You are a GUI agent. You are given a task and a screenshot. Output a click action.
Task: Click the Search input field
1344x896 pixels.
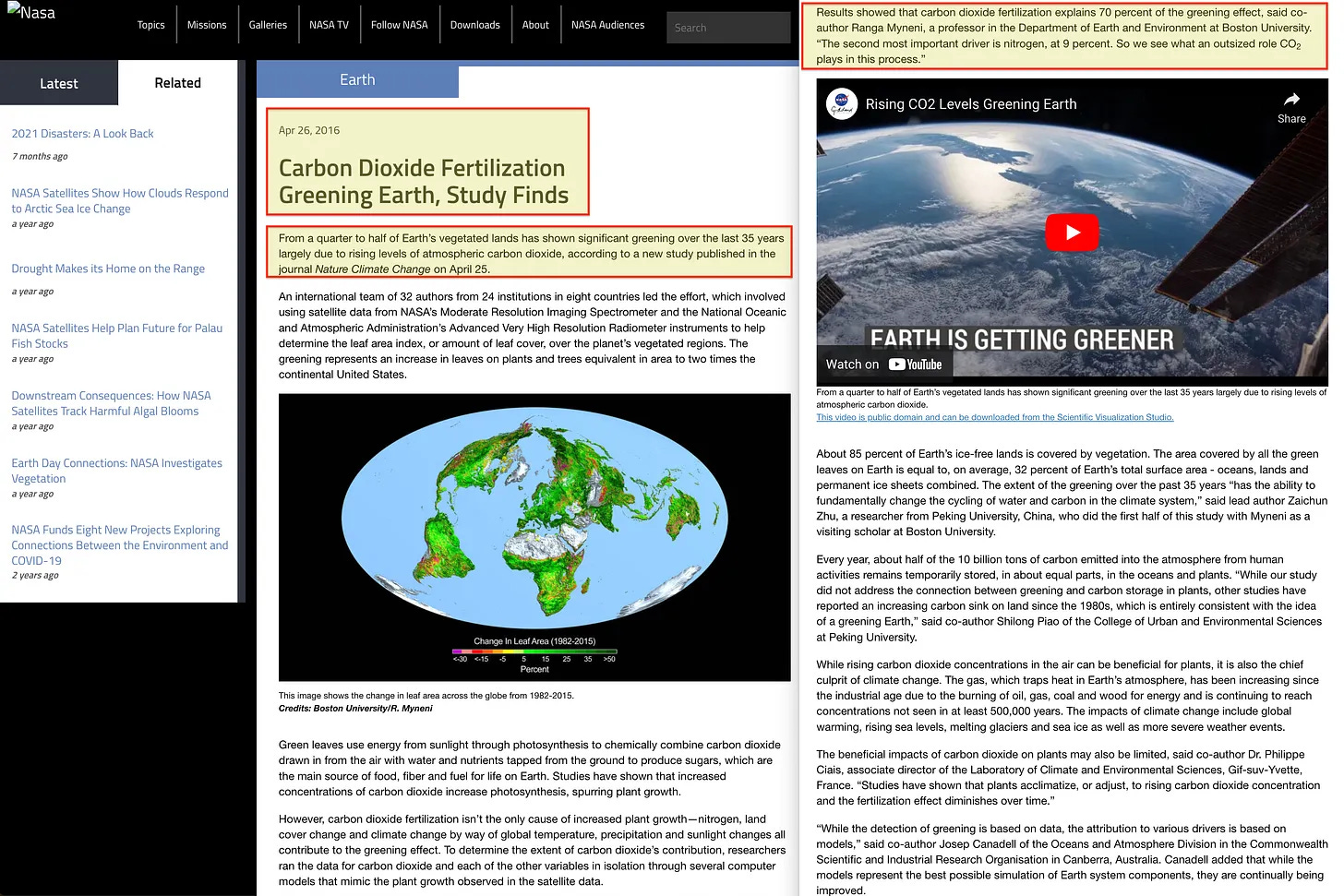tap(728, 28)
